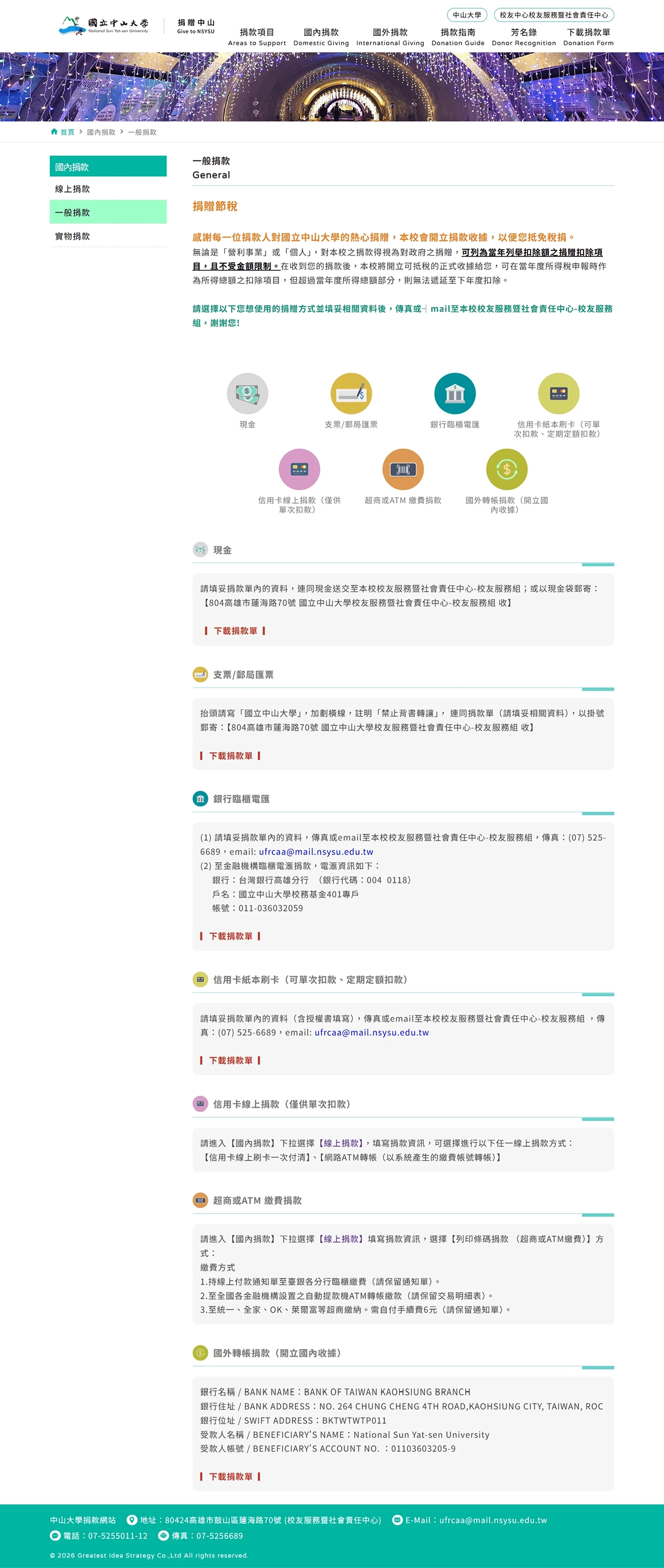
Task: Select 實物捐款 in the sidebar
Action: [x=108, y=236]
